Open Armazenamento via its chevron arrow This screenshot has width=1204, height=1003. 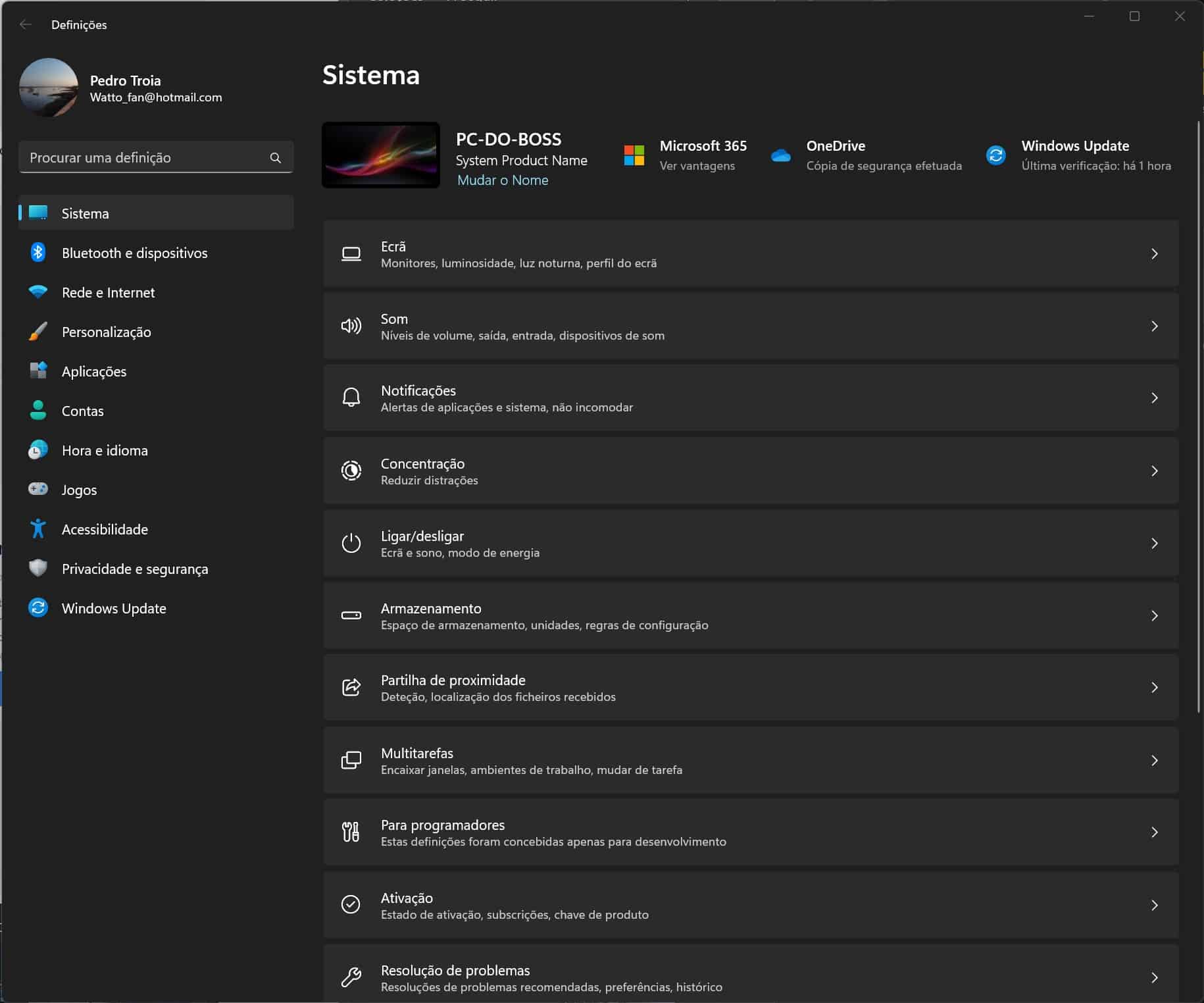pos(1154,616)
